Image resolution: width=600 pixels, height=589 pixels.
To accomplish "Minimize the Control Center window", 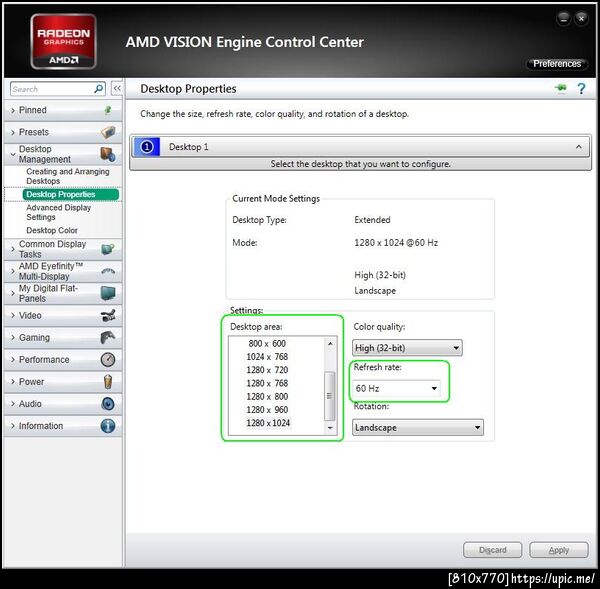I will pyautogui.click(x=564, y=18).
